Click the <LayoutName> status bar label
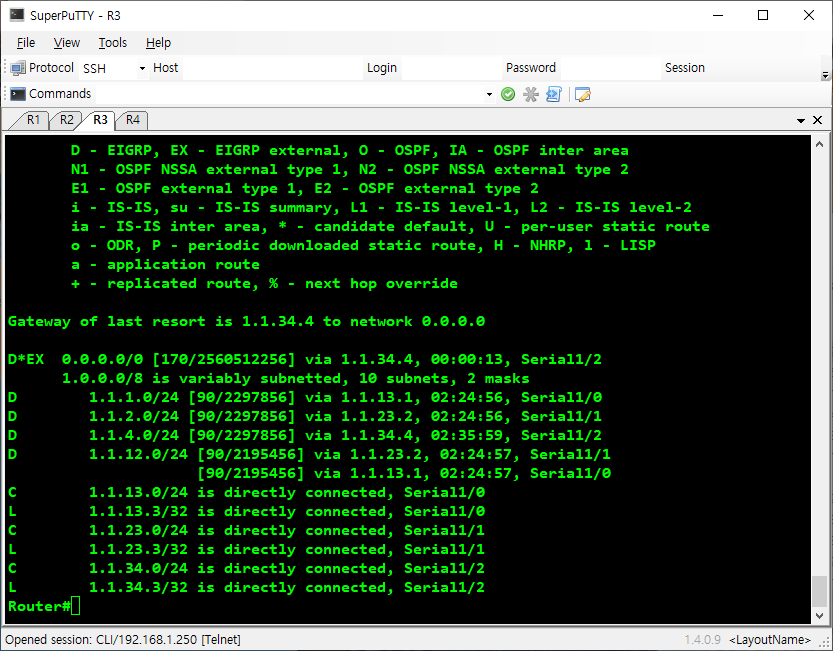Viewport: 833px width, 651px height. [x=770, y=640]
